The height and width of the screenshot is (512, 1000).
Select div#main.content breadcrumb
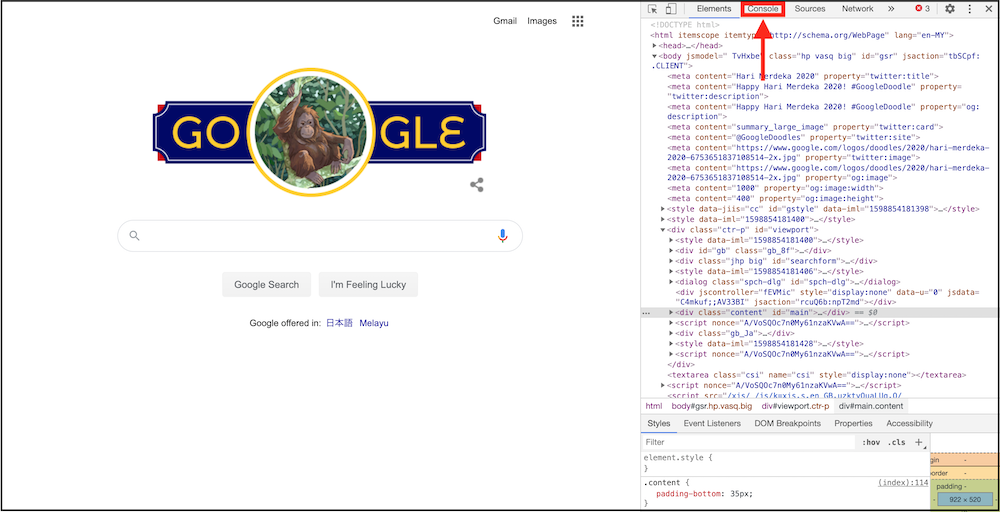(869, 406)
